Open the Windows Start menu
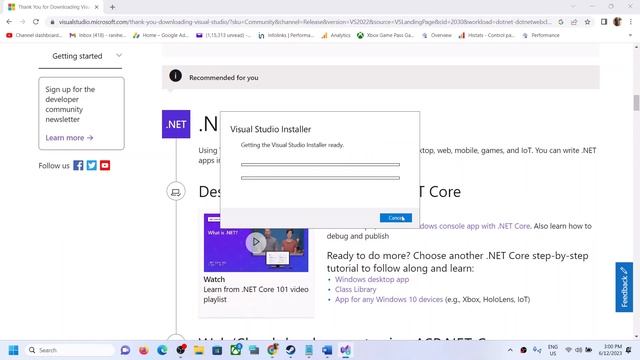640x360 pixels. (x=13, y=350)
